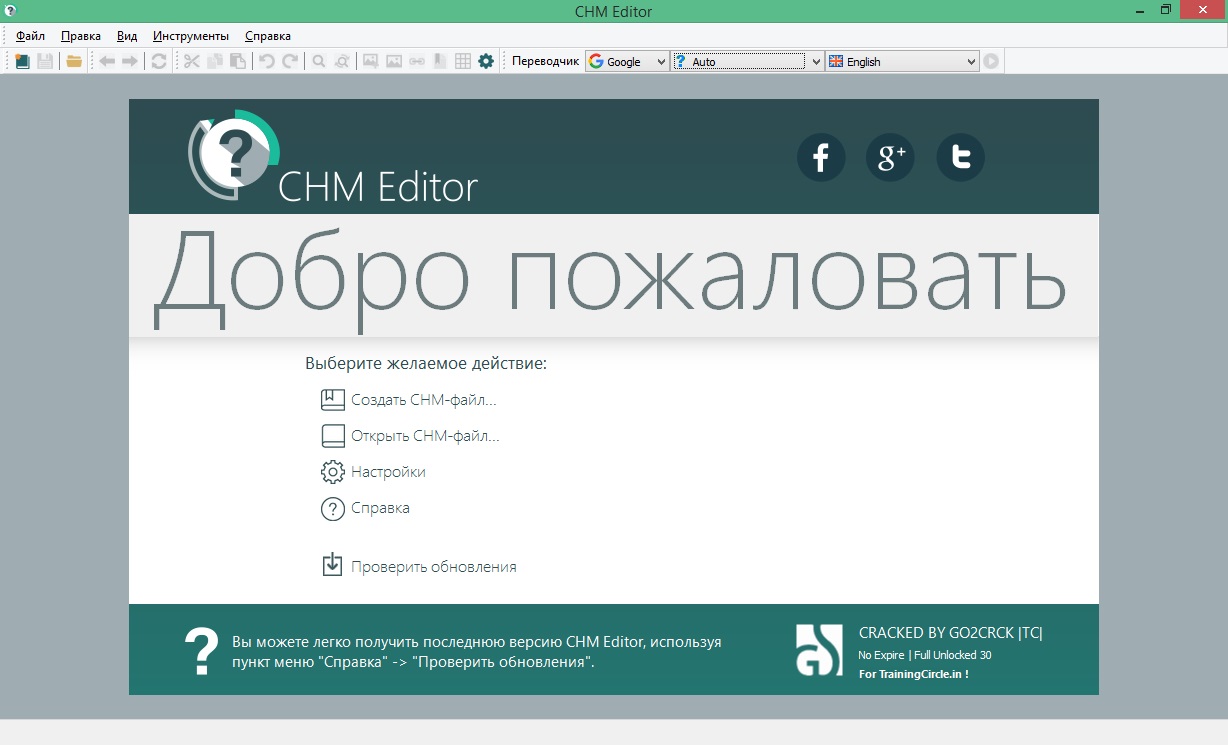Click the Проверить обновления link
Viewport: 1228px width, 745px height.
418,566
